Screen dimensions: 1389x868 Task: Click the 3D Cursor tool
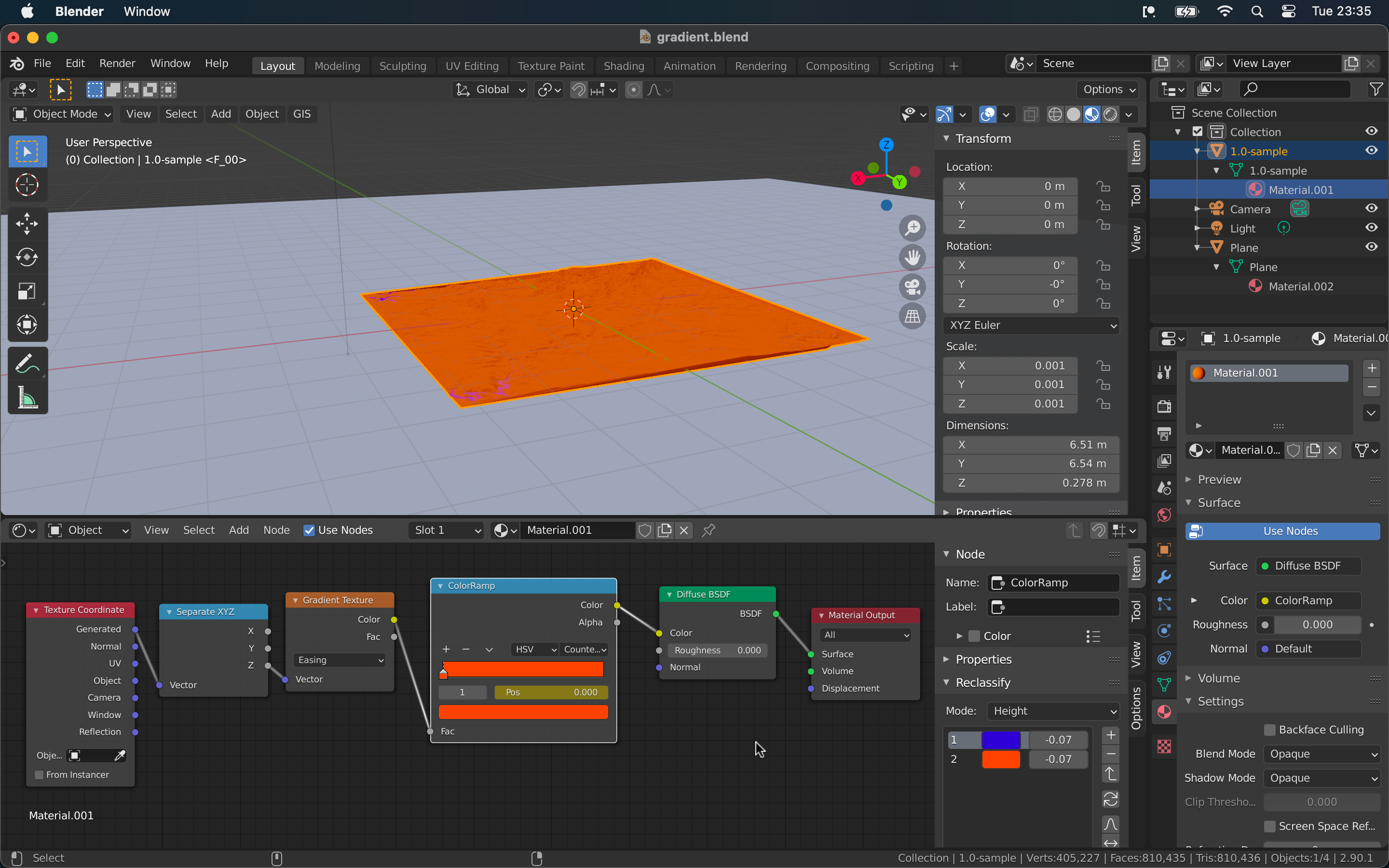pyautogui.click(x=27, y=185)
